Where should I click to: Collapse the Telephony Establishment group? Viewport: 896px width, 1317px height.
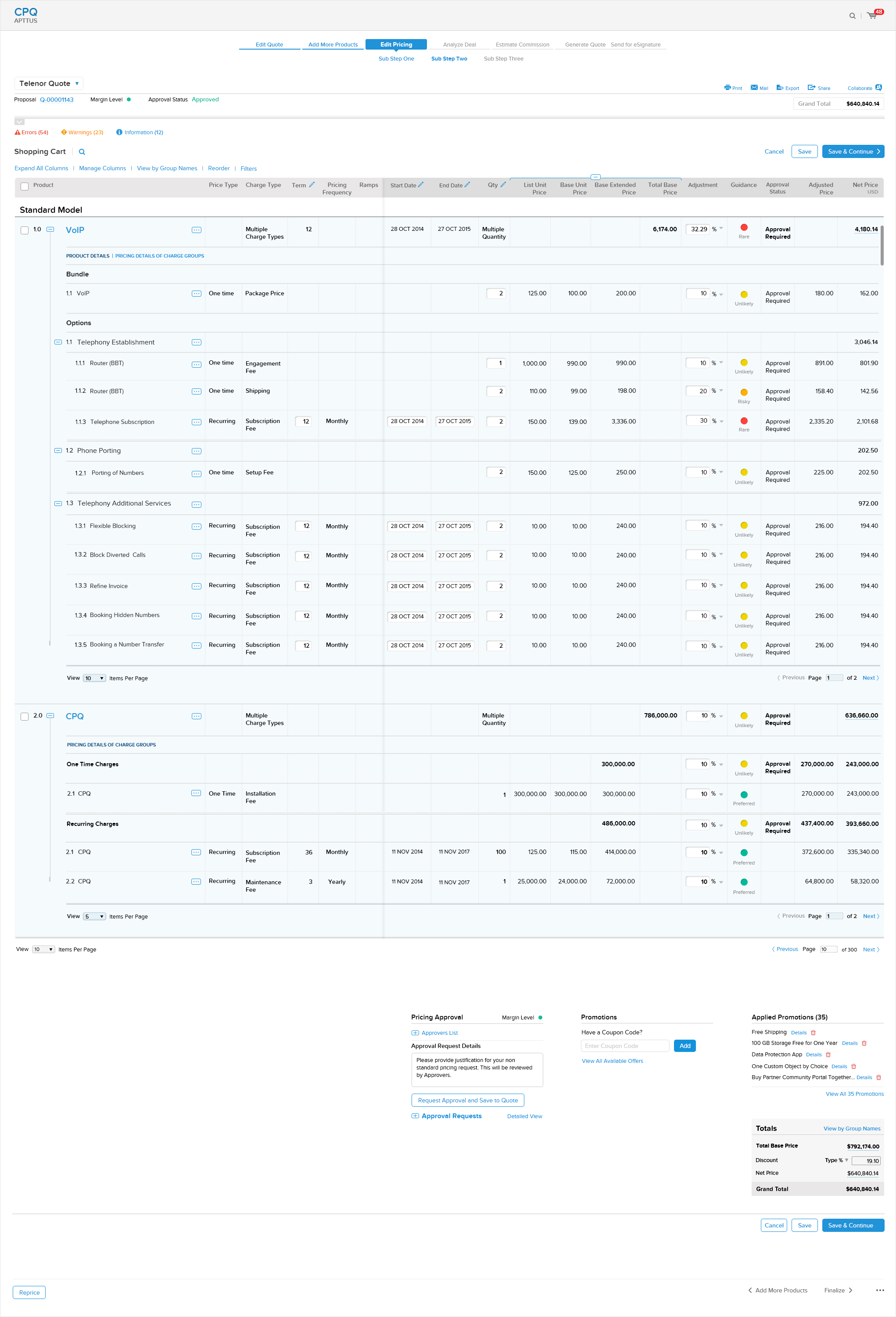tap(58, 342)
